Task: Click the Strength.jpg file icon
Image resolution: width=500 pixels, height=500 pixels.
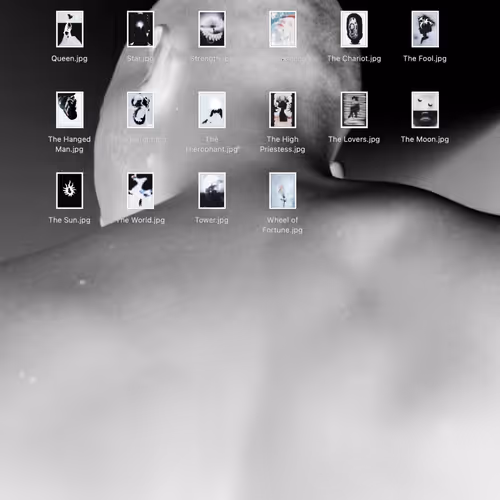Action: (x=212, y=29)
